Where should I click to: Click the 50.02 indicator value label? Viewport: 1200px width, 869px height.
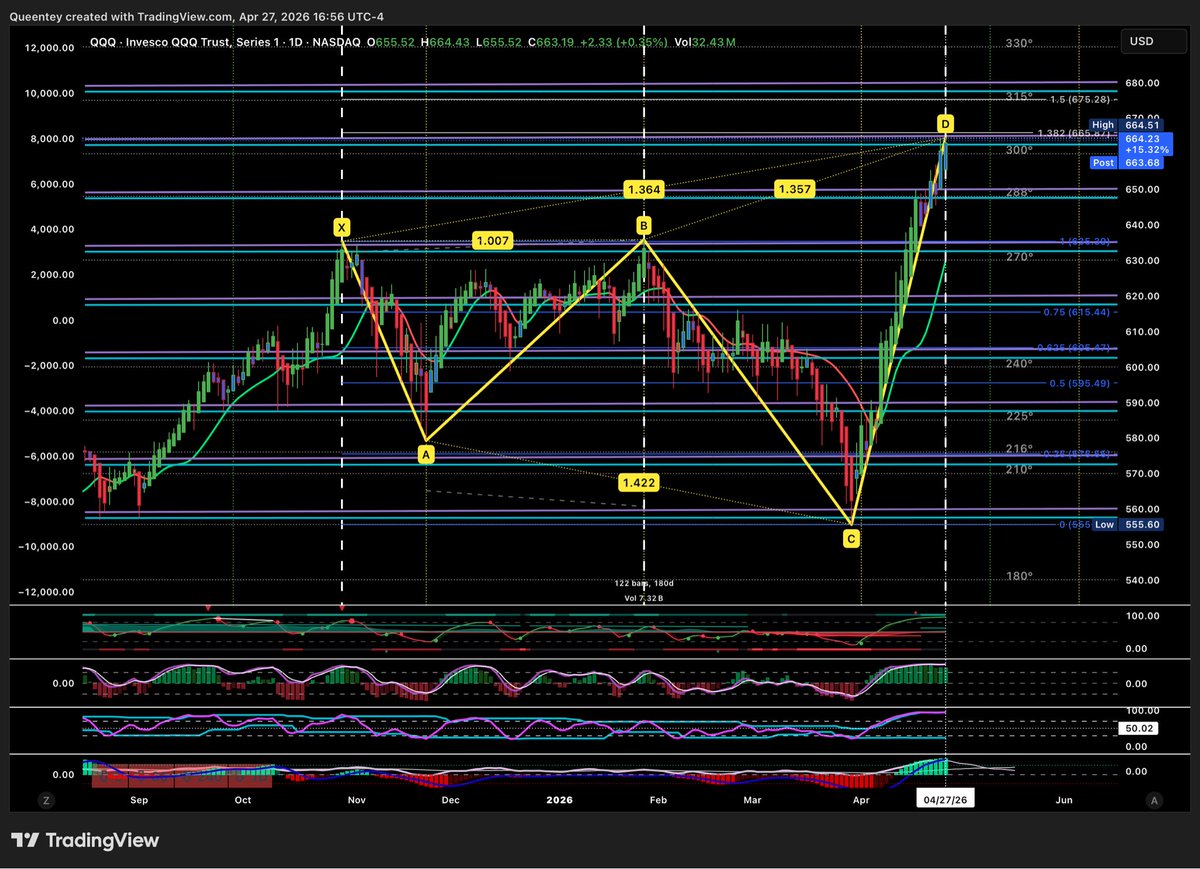pyautogui.click(x=1140, y=729)
